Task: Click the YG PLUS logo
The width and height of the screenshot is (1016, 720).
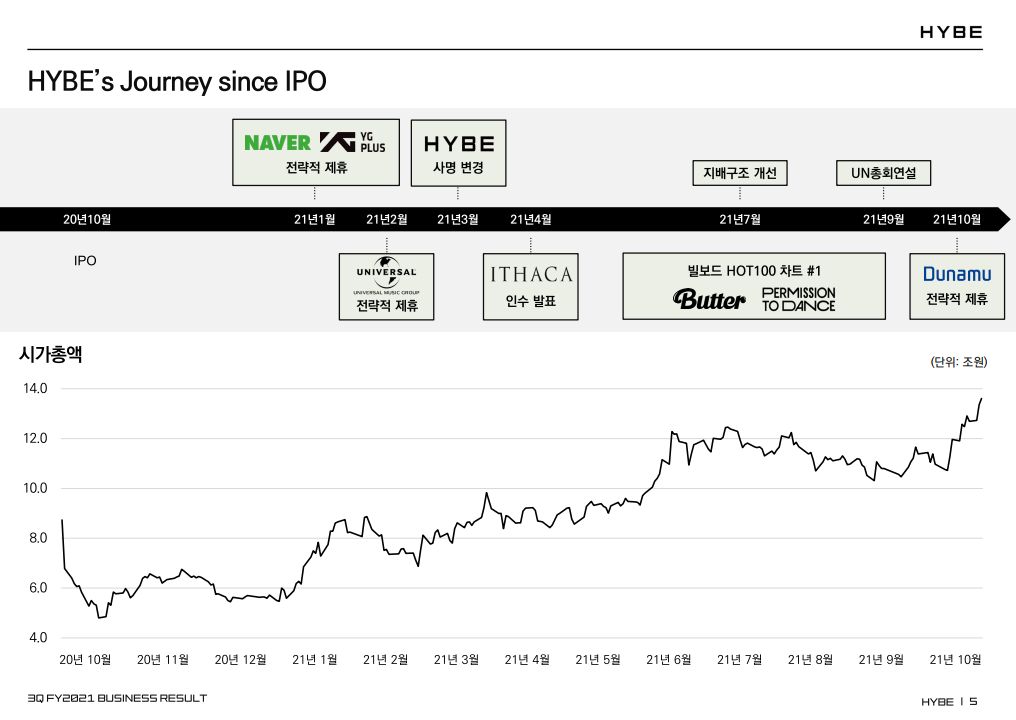Action: pyautogui.click(x=352, y=143)
